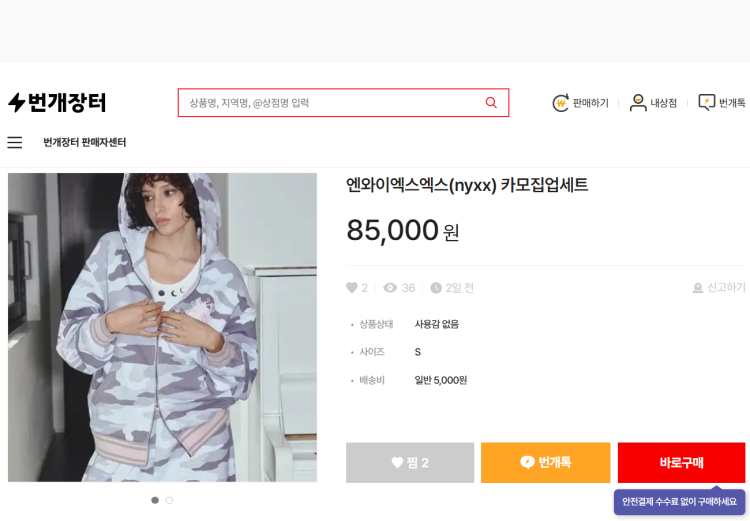Click the heart likes count icon
The image size is (750, 521).
coord(352,288)
